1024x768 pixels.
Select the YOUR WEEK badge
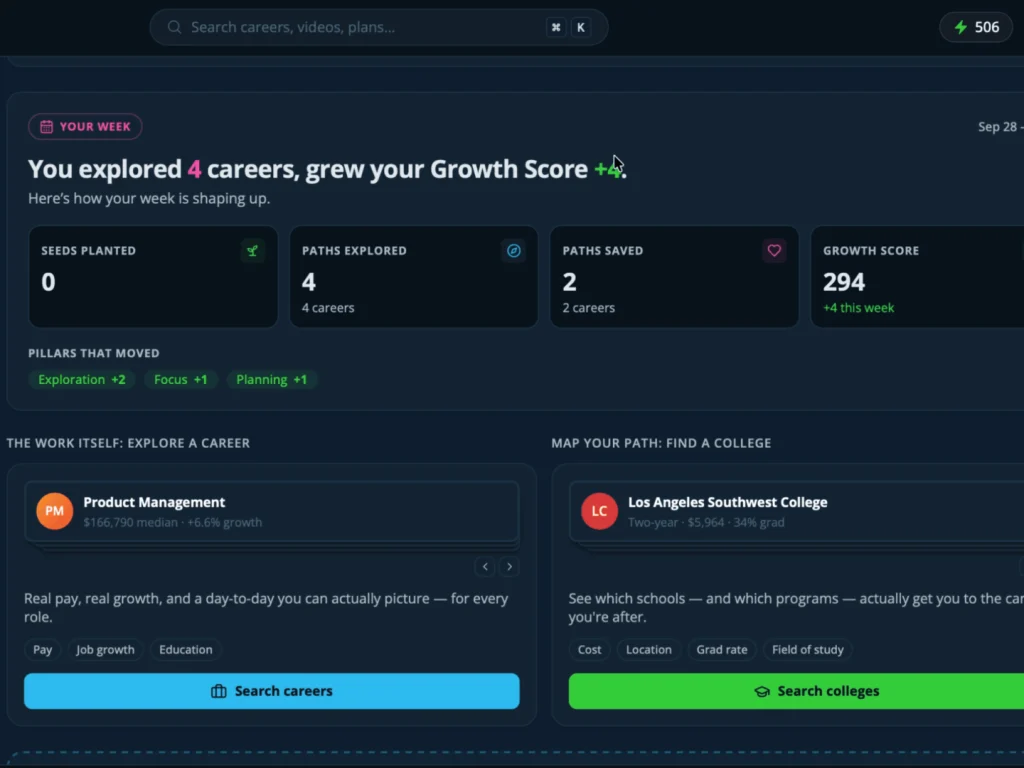[85, 127]
